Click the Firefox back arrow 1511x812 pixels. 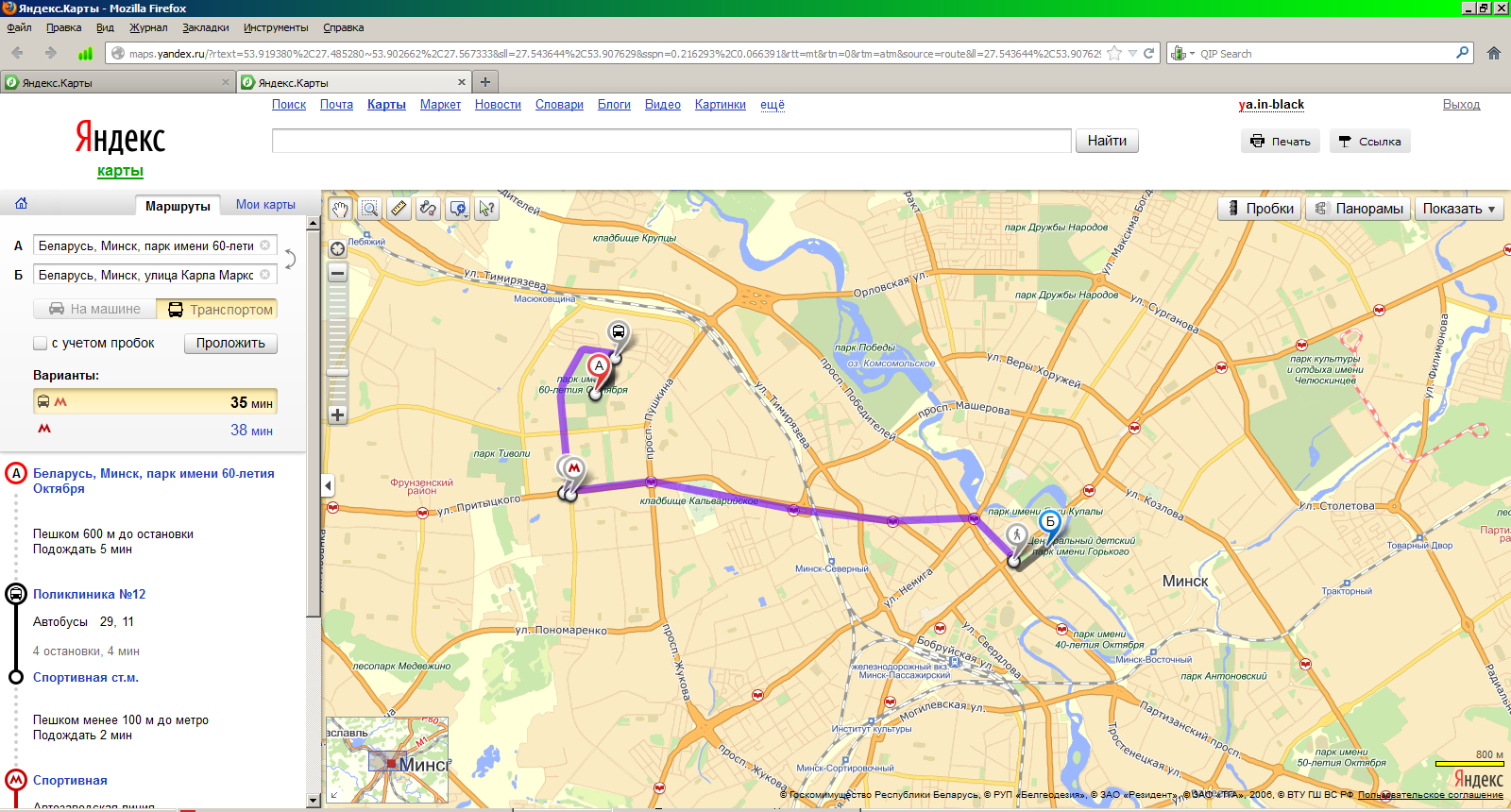[x=17, y=53]
